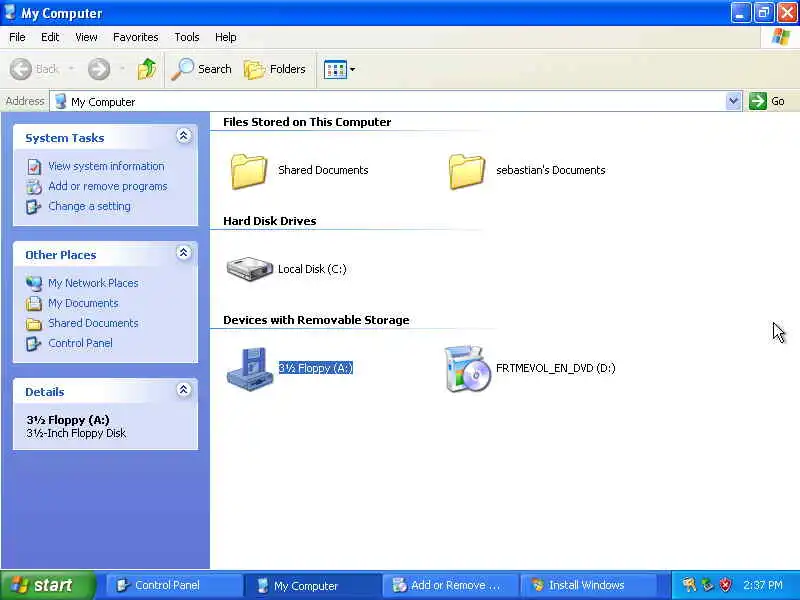This screenshot has height=600, width=800.
Task: Toggle the Folders pane
Action: point(275,69)
